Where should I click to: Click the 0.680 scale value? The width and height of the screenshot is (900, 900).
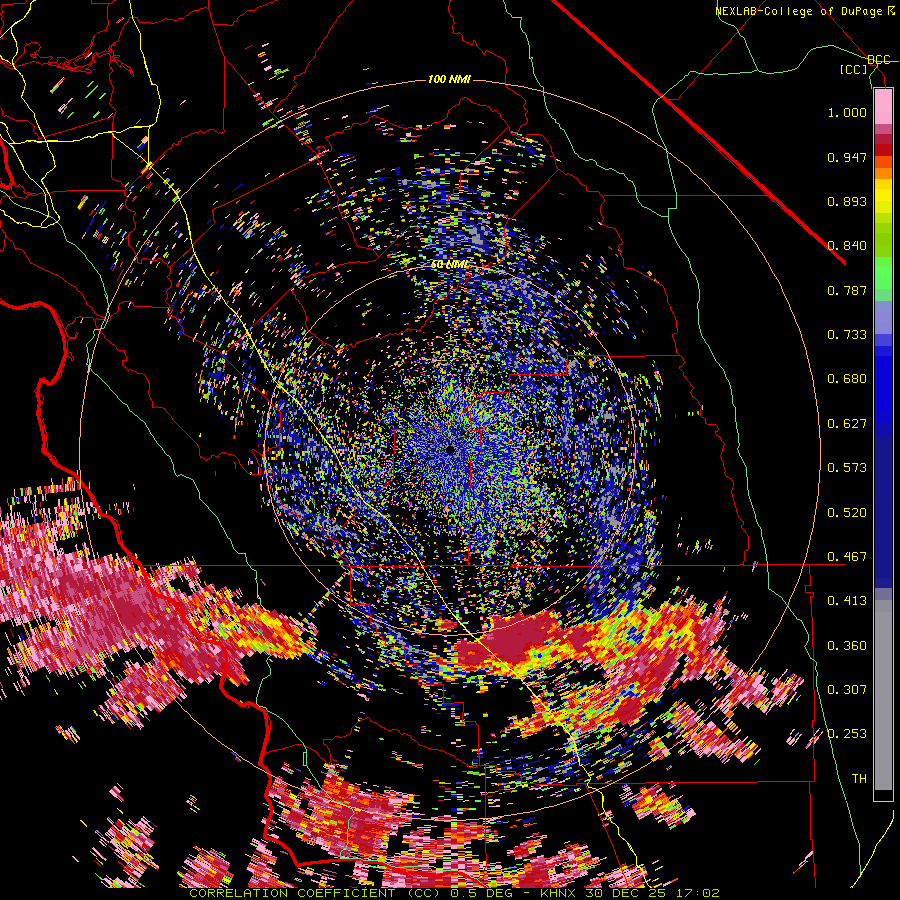[x=847, y=379]
